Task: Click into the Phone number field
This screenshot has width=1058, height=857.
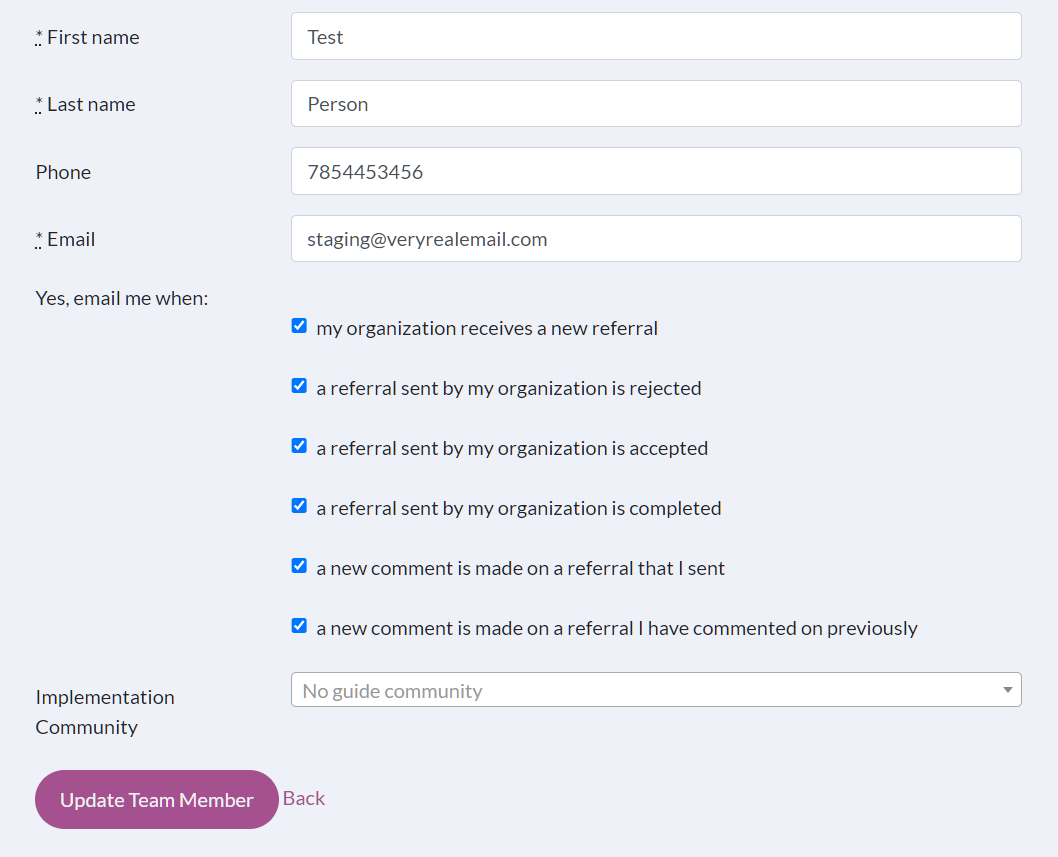Action: [x=655, y=172]
